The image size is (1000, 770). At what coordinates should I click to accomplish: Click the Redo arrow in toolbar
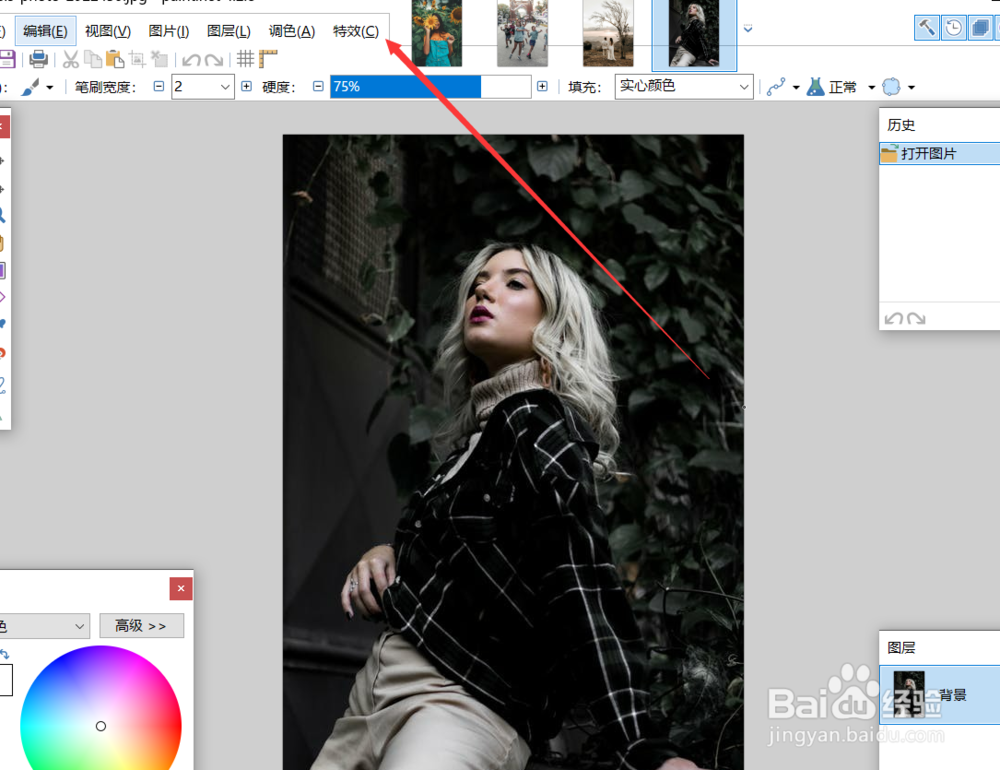pos(214,60)
